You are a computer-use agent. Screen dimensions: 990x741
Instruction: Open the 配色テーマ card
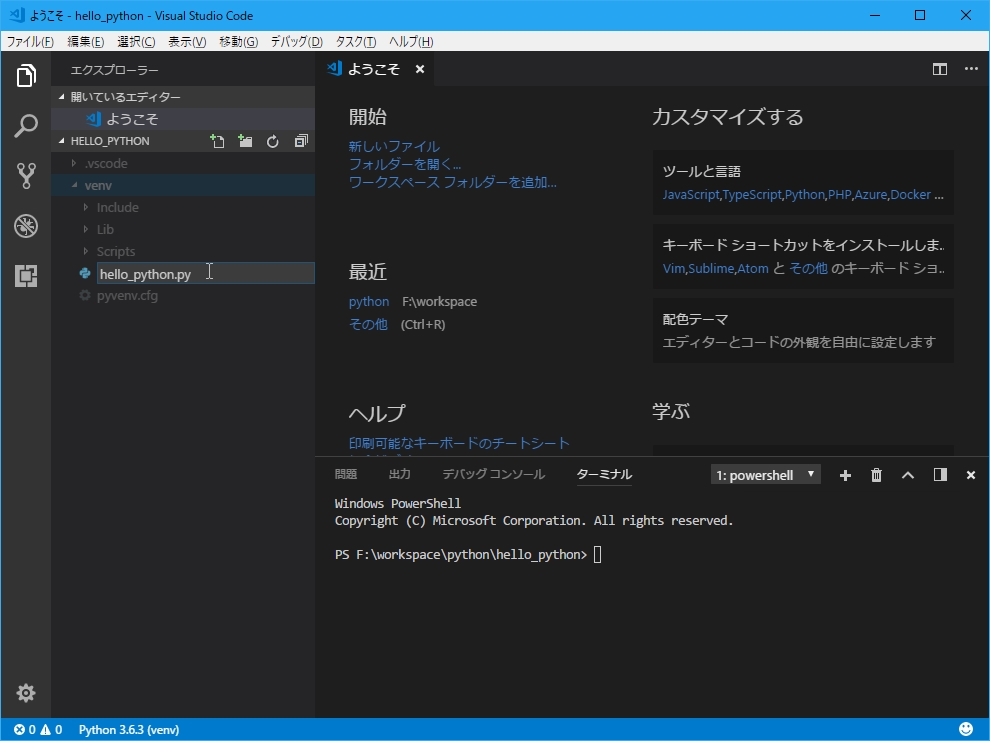(x=803, y=331)
